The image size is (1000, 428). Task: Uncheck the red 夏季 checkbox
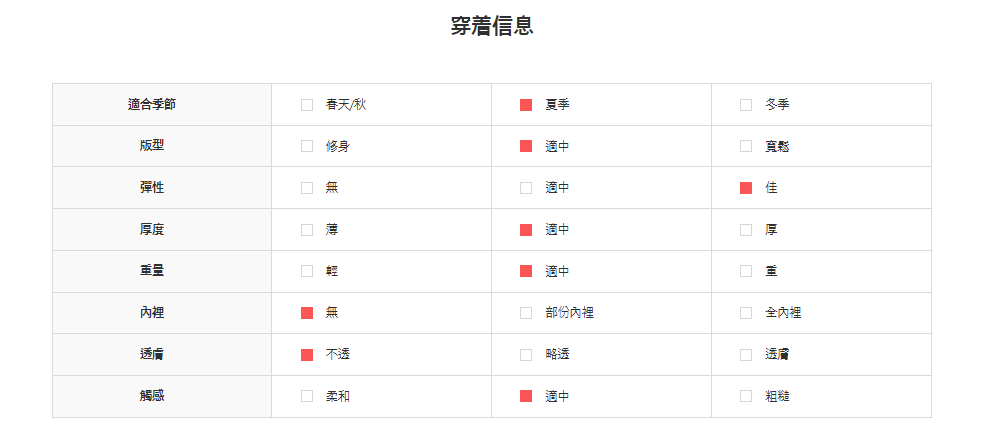(526, 105)
